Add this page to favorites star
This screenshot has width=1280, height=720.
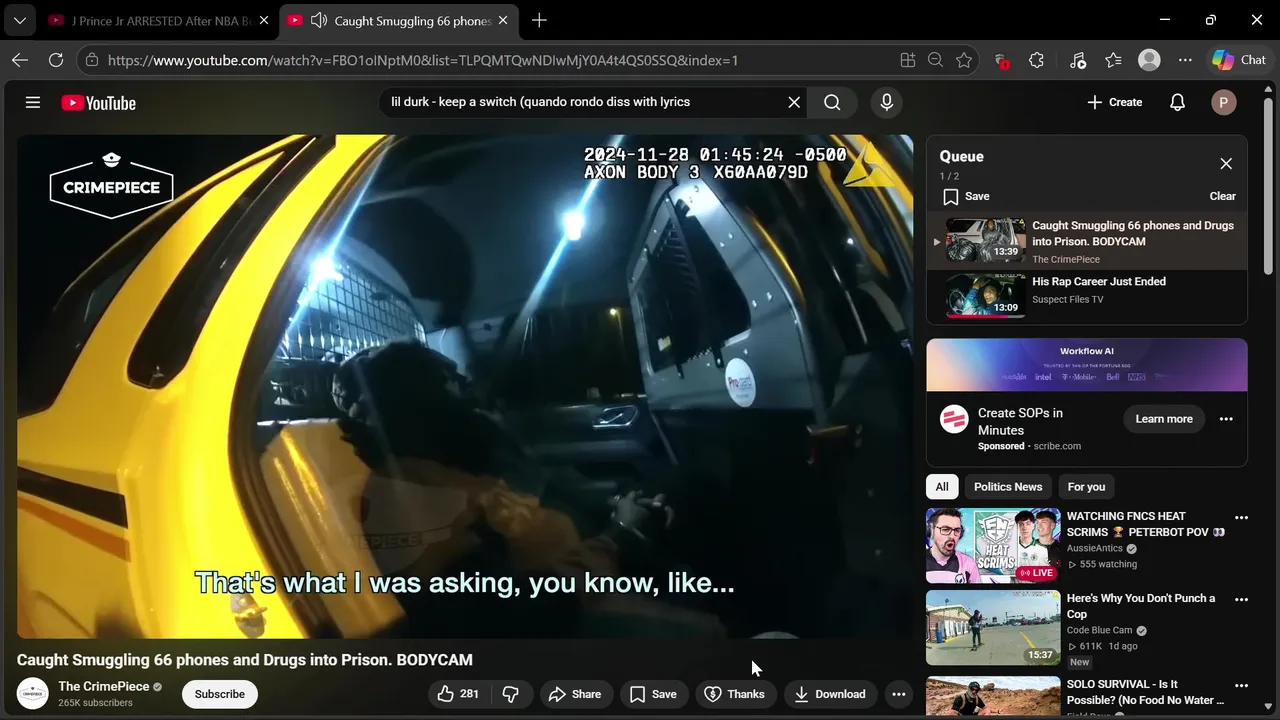point(964,60)
